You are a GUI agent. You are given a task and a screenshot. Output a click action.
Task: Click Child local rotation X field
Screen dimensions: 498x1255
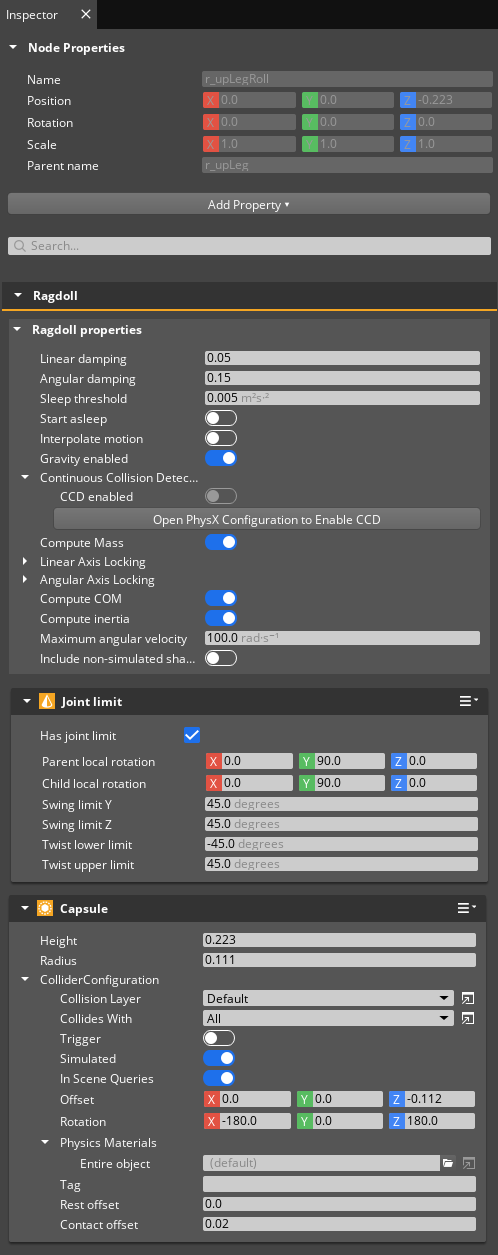coord(247,783)
